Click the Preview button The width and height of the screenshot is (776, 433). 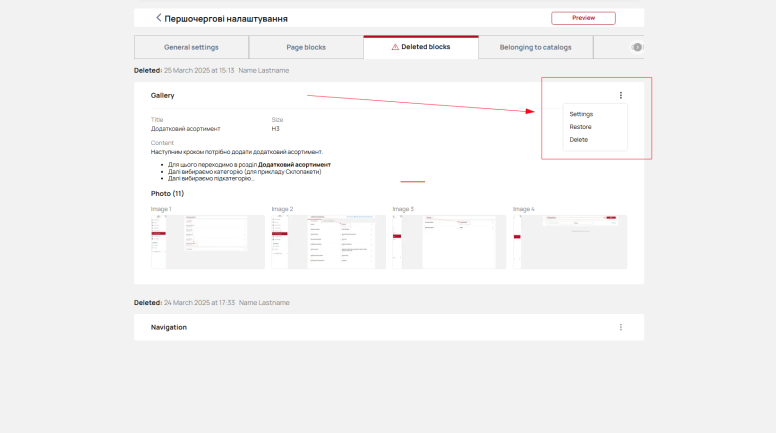pos(583,18)
